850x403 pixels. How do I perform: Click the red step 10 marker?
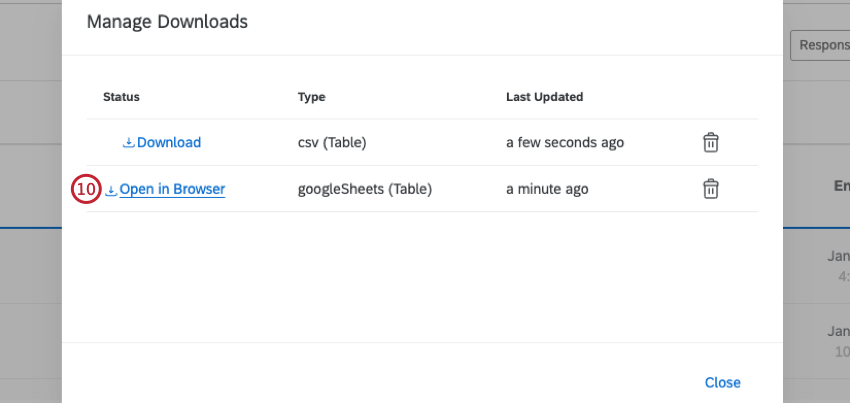[x=87, y=189]
